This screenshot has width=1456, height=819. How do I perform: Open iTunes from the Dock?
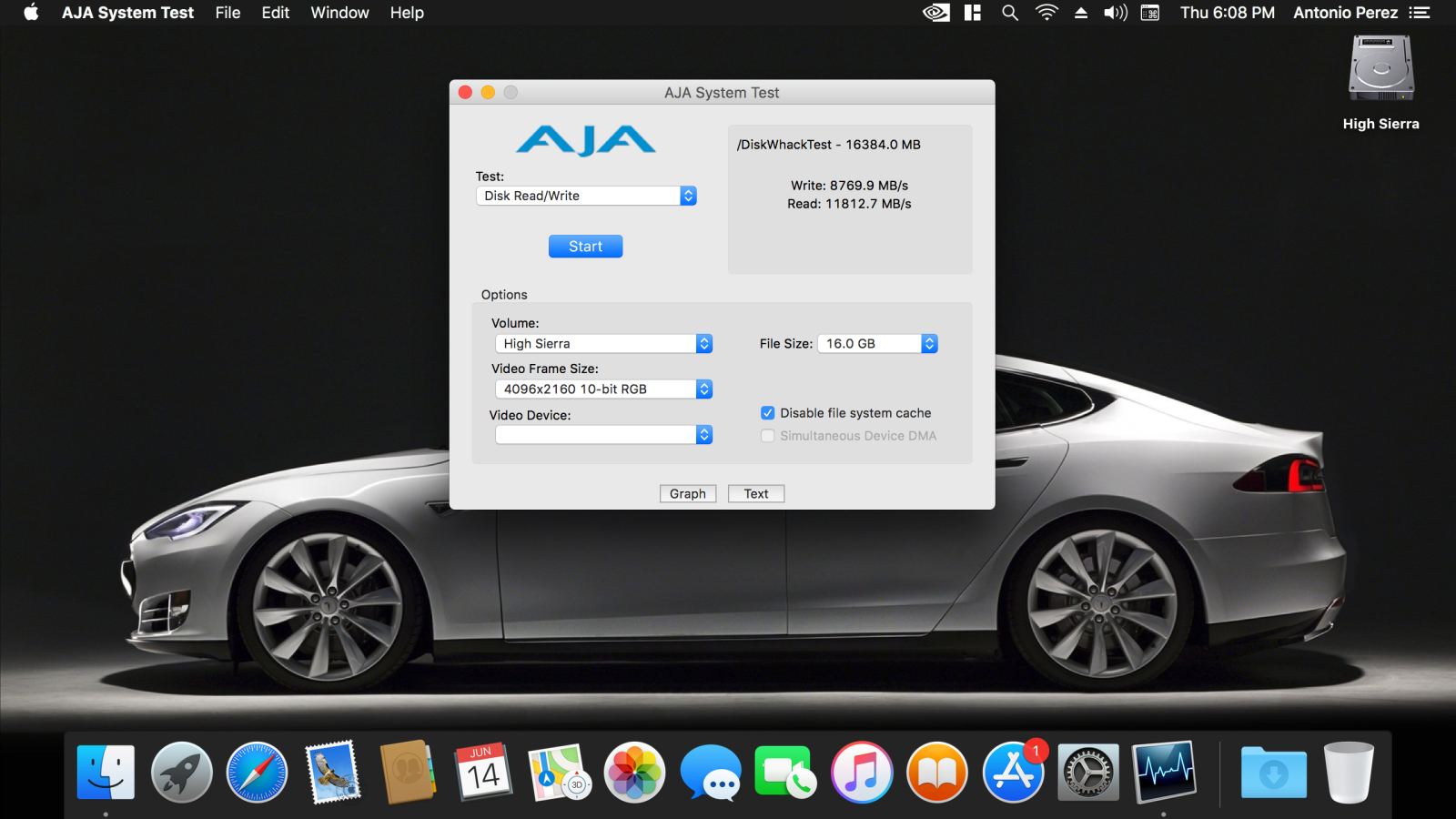coord(862,773)
